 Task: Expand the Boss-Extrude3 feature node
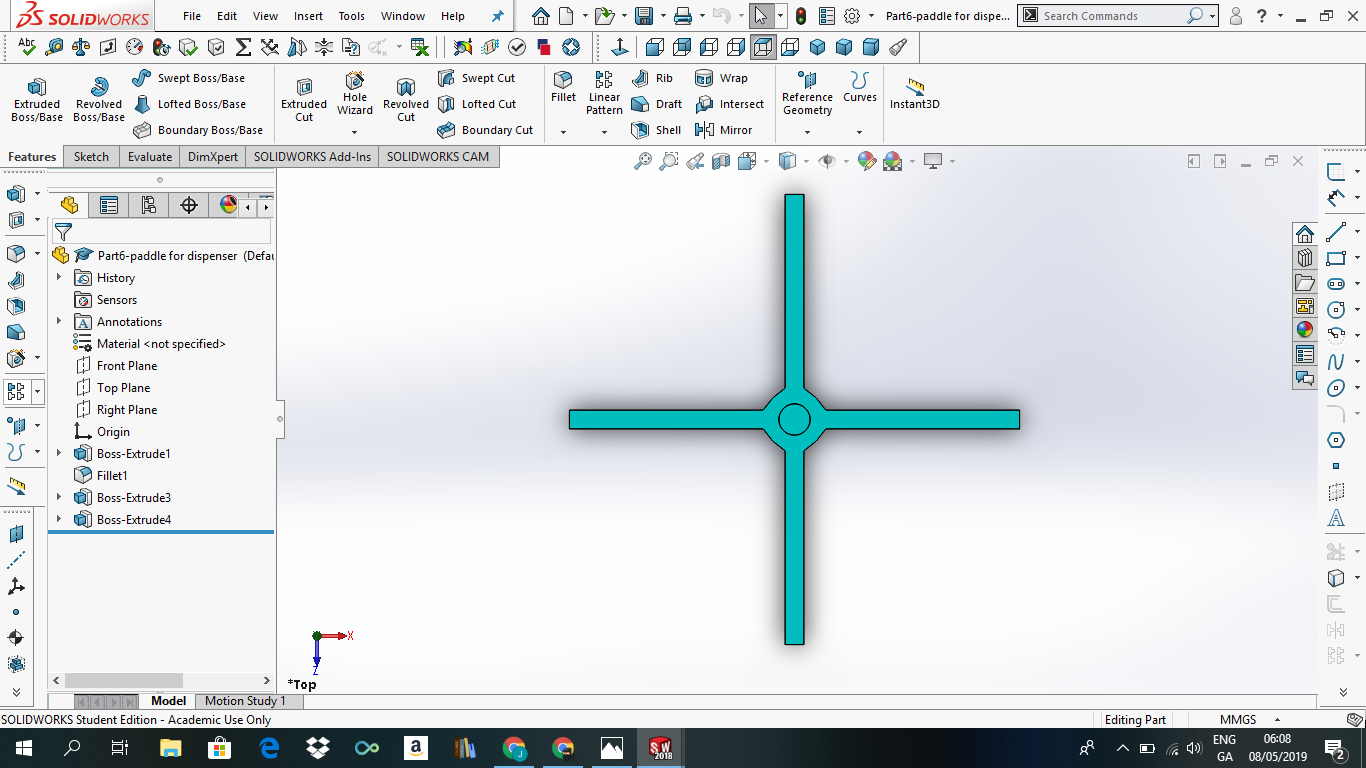point(59,498)
